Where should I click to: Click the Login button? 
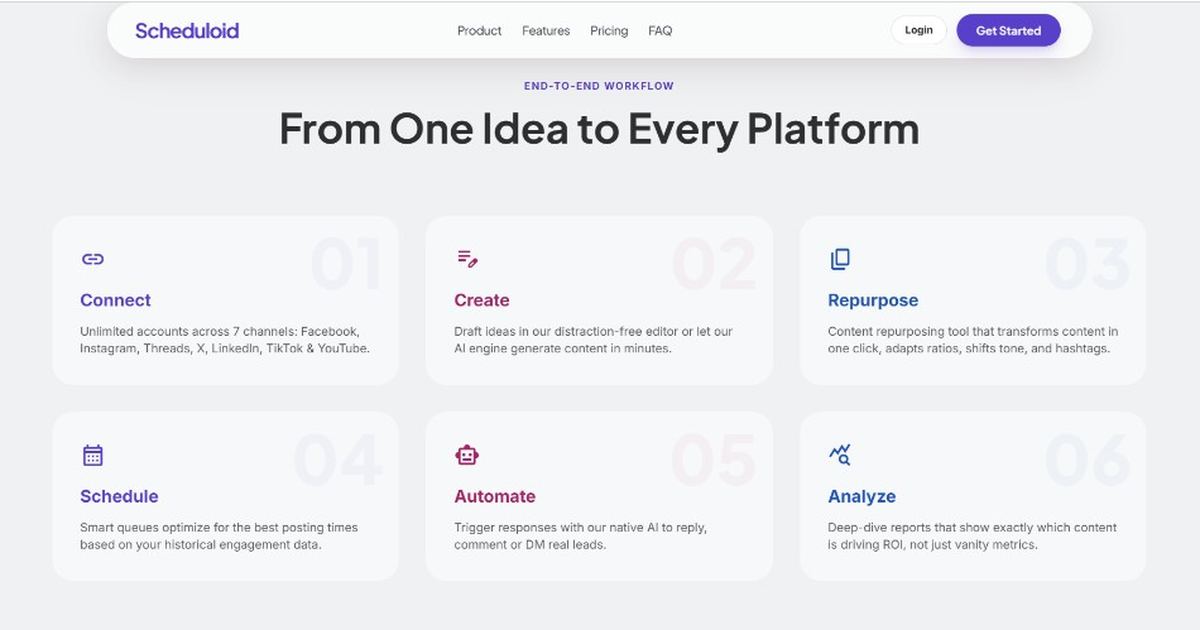(x=919, y=30)
